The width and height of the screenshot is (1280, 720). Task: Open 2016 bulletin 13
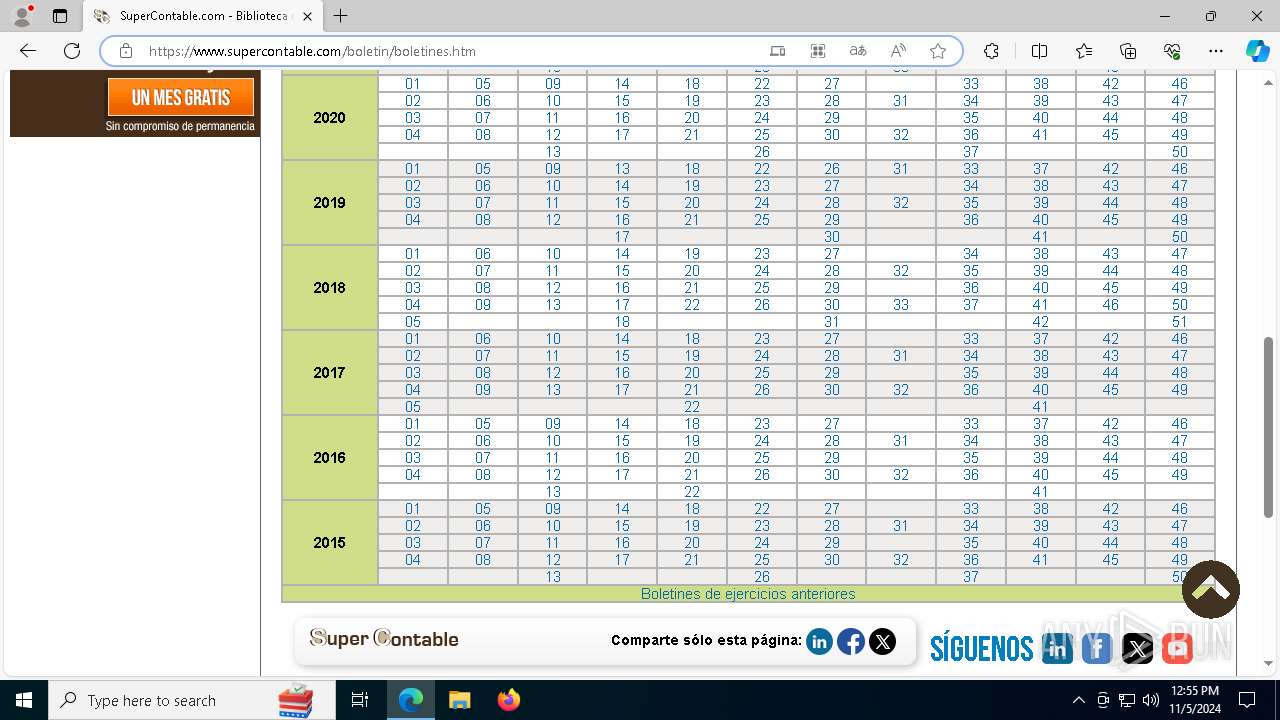pyautogui.click(x=553, y=492)
